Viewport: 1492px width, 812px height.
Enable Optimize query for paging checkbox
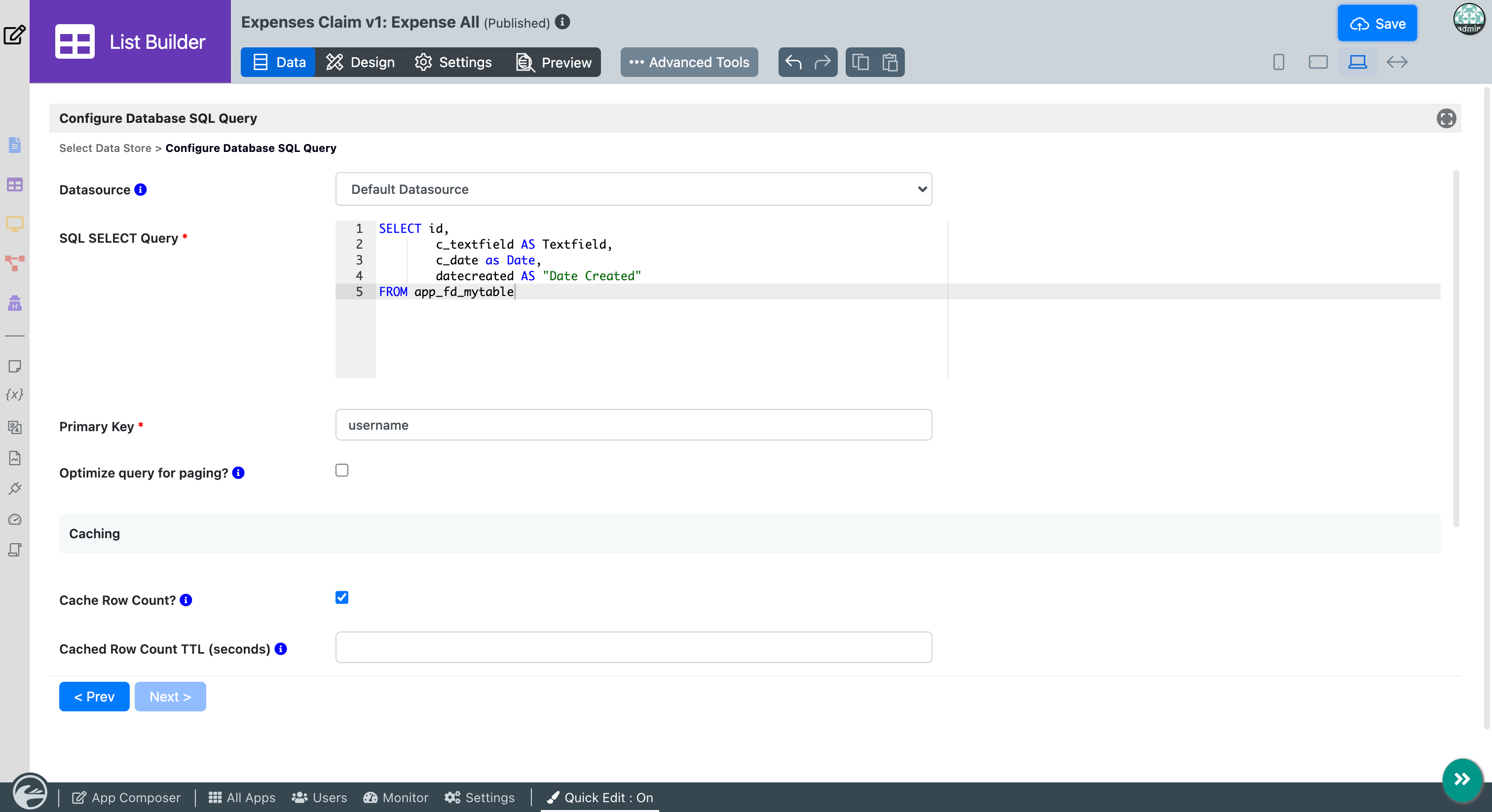[342, 470]
